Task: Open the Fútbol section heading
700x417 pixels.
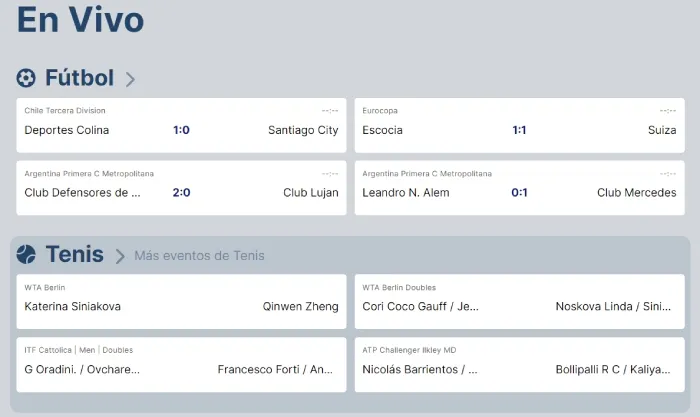Action: 79,78
